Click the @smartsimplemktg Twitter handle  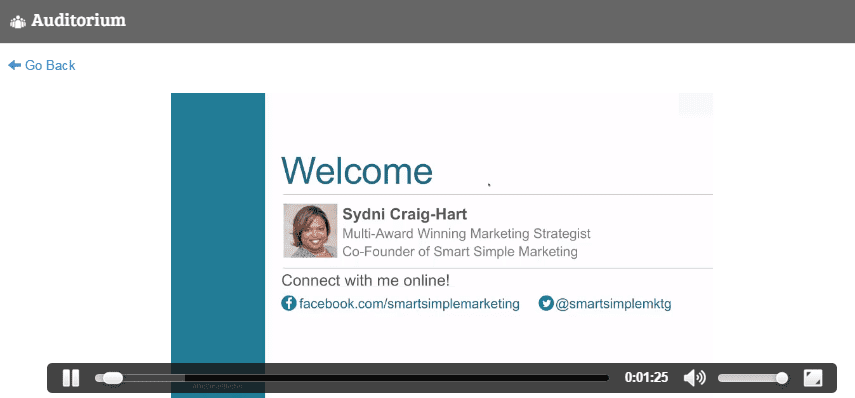[x=613, y=304]
